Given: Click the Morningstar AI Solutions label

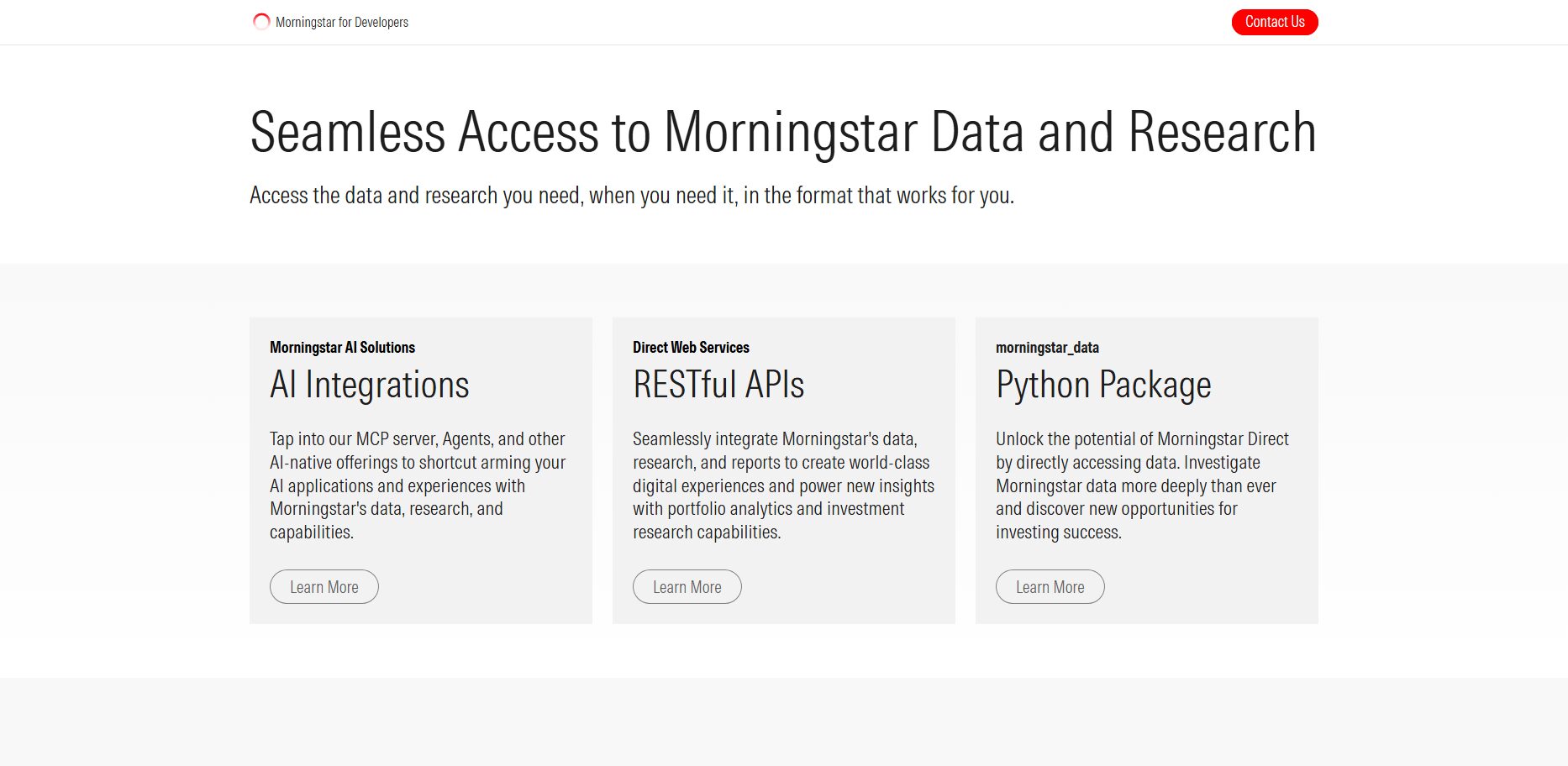Looking at the screenshot, I should point(342,347).
